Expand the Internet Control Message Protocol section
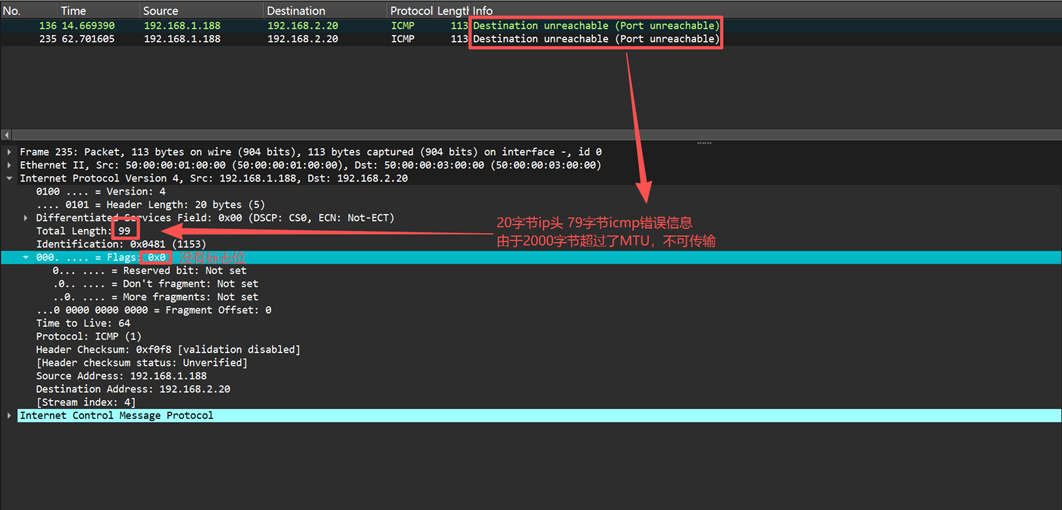The width and height of the screenshot is (1062, 510). click(10, 415)
